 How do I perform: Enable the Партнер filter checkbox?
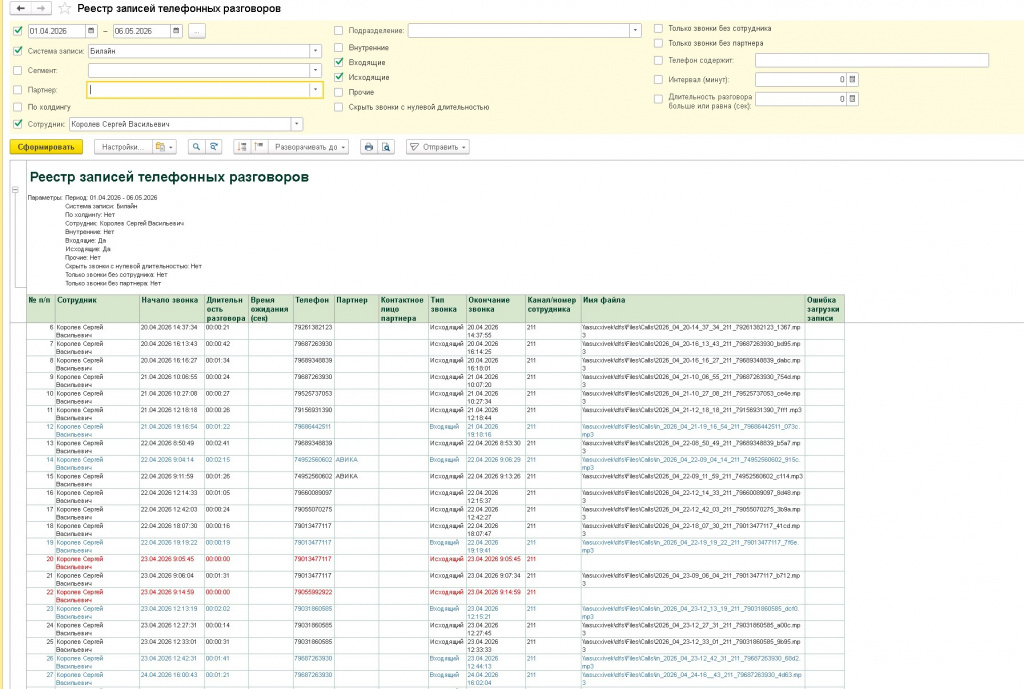tap(18, 90)
